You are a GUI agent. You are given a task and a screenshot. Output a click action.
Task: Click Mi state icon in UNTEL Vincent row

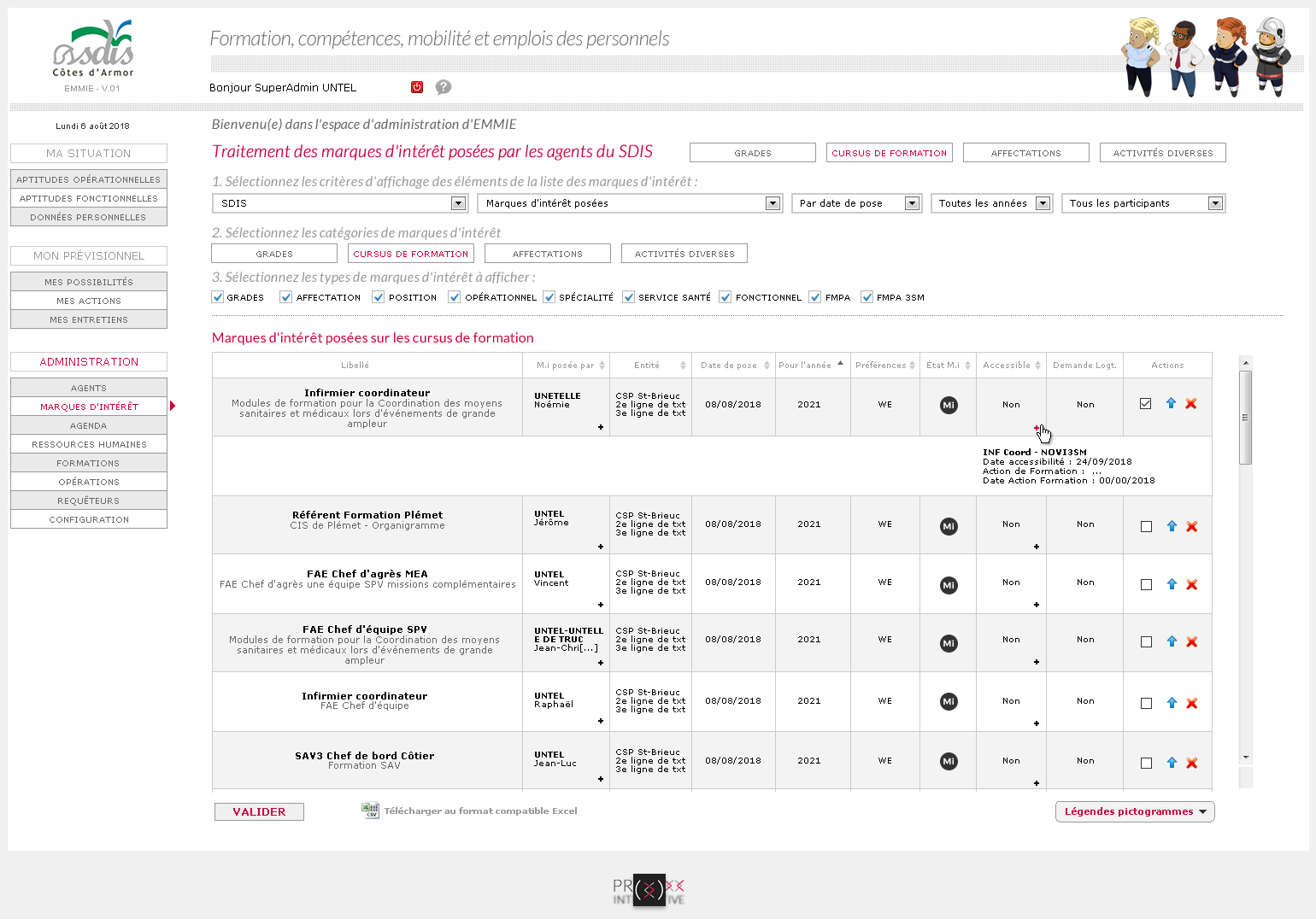pyautogui.click(x=949, y=585)
